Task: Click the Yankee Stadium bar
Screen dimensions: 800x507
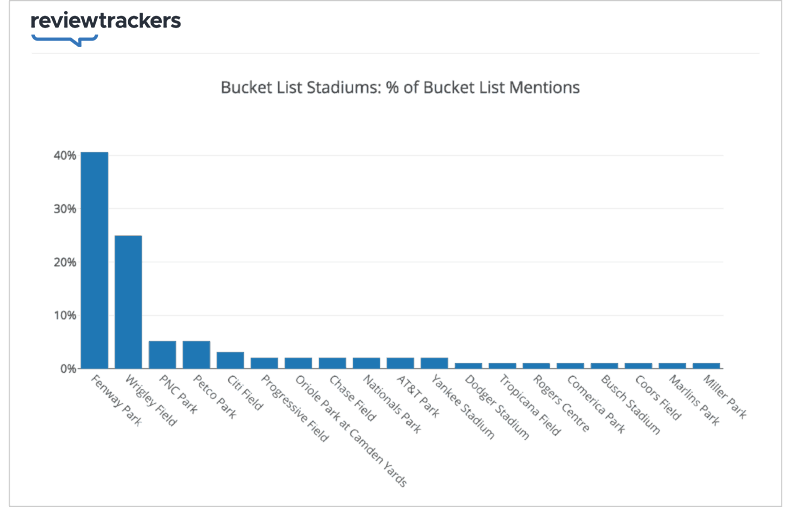Action: [x=434, y=363]
